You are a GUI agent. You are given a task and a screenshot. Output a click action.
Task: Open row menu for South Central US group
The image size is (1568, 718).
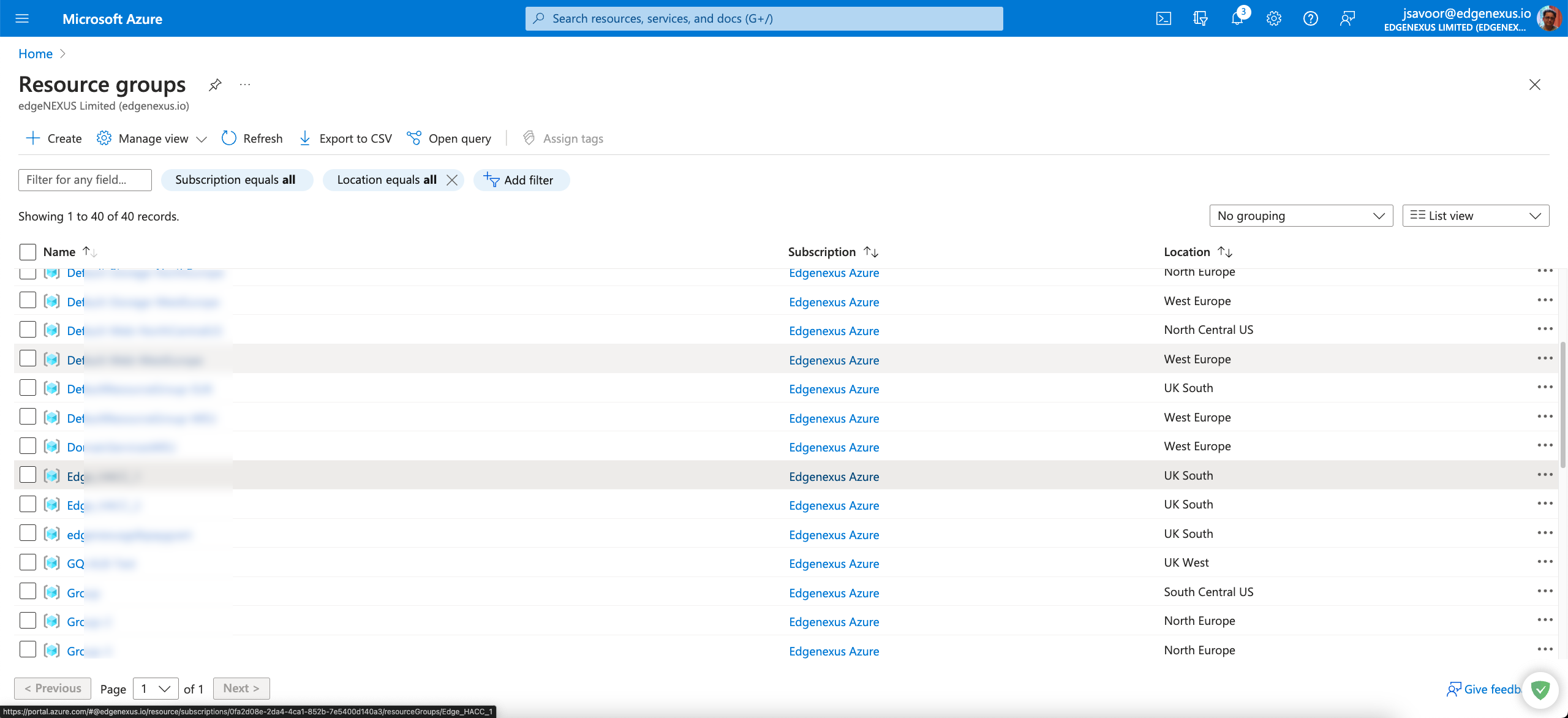pyautogui.click(x=1545, y=591)
